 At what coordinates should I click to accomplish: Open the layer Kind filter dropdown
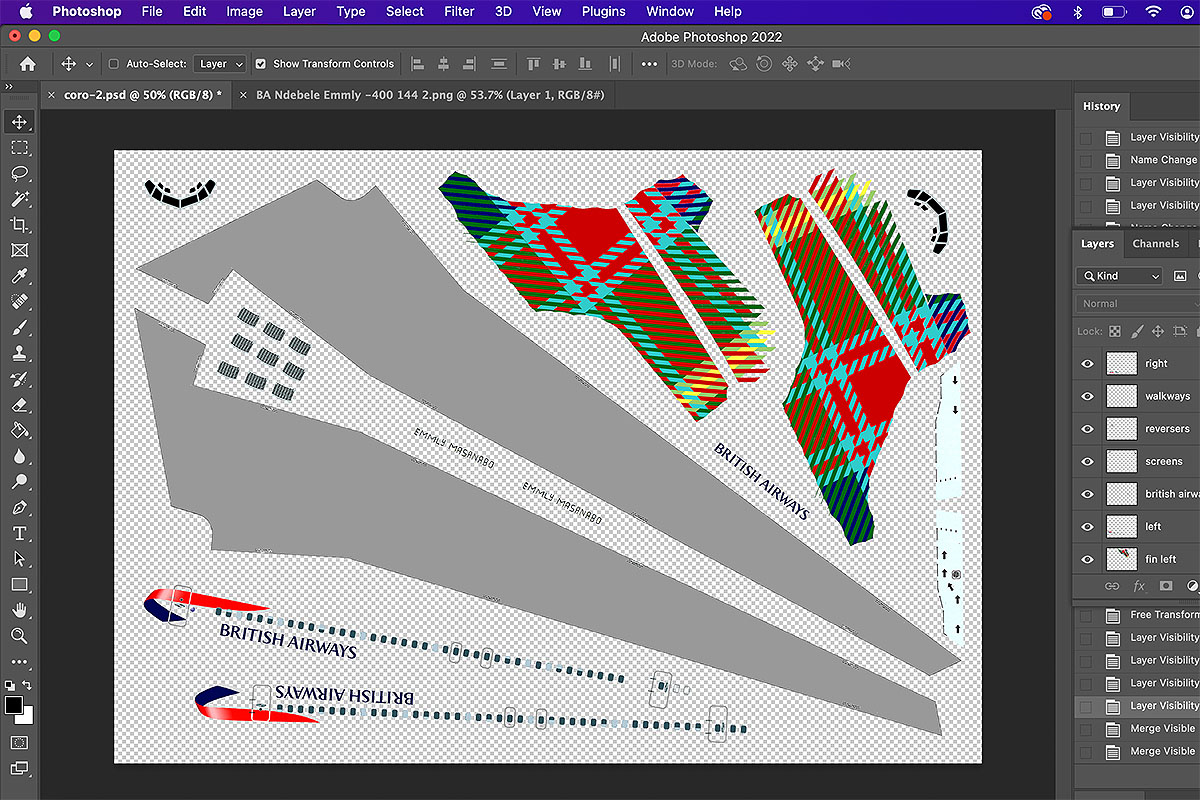tap(1120, 276)
